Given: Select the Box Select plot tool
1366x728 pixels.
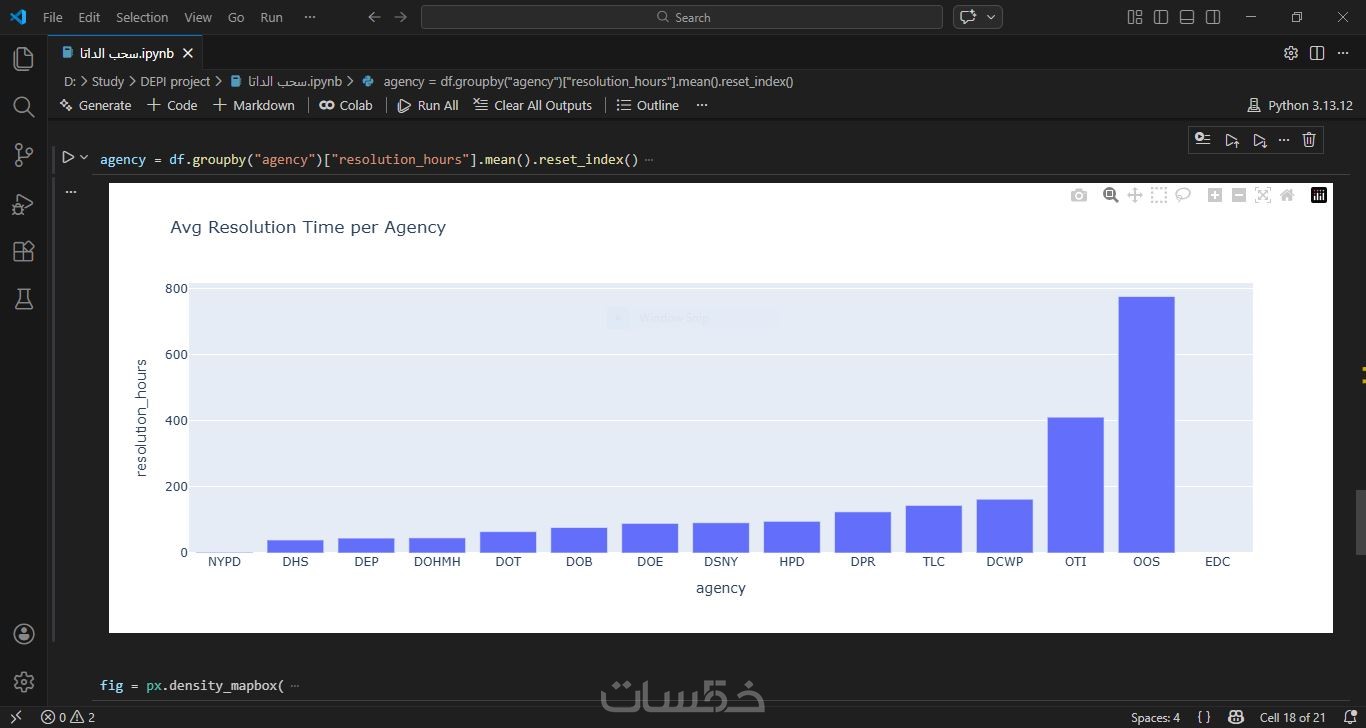Looking at the screenshot, I should pyautogui.click(x=1158, y=195).
